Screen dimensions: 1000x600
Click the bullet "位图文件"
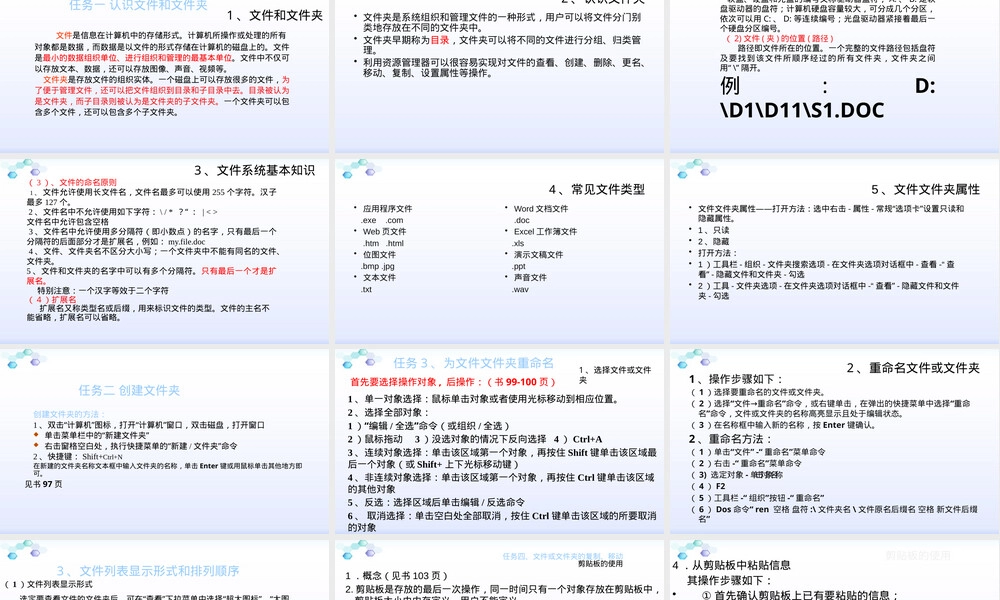pos(379,254)
